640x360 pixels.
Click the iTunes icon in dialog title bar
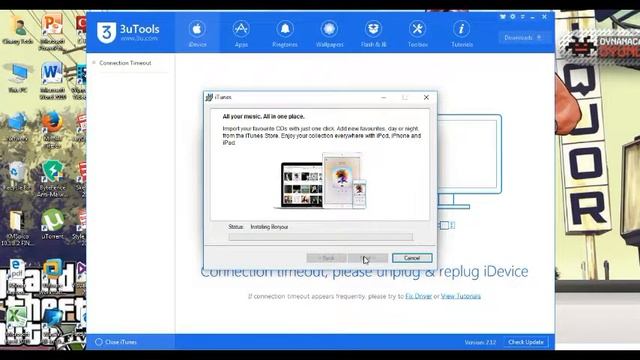pos(209,97)
